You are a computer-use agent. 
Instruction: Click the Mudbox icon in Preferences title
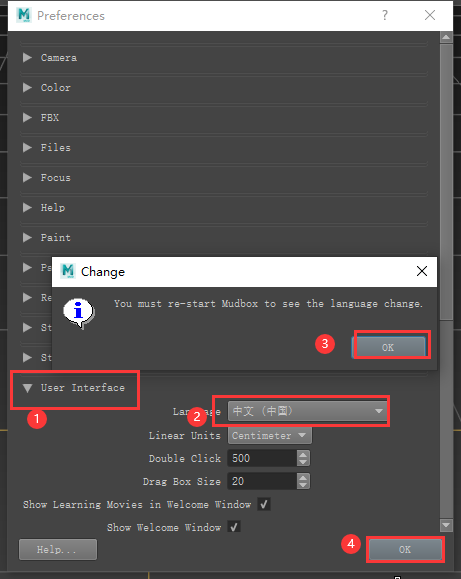click(x=24, y=15)
